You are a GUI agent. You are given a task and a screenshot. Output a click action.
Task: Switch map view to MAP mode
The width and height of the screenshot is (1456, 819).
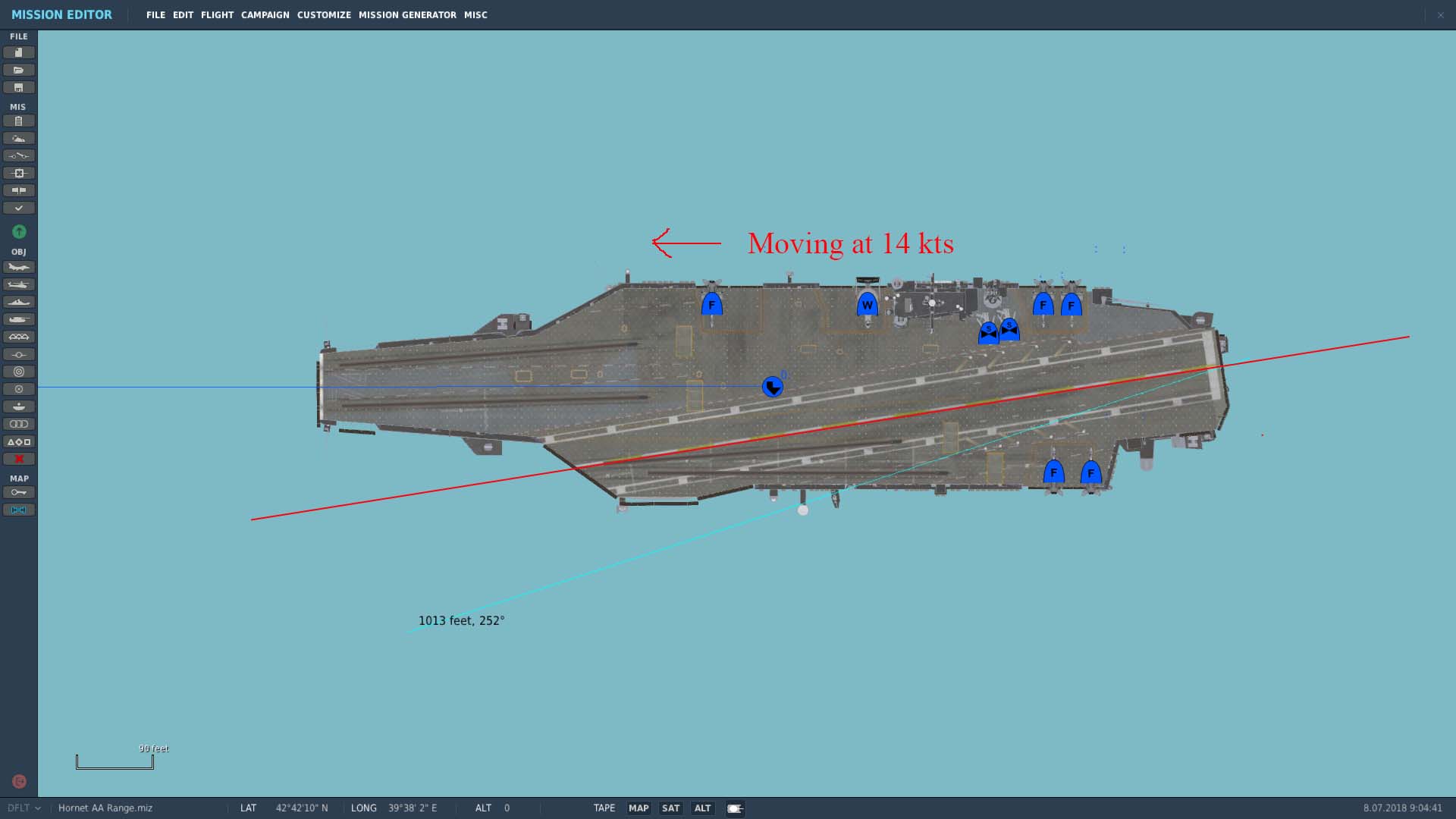[x=639, y=808]
